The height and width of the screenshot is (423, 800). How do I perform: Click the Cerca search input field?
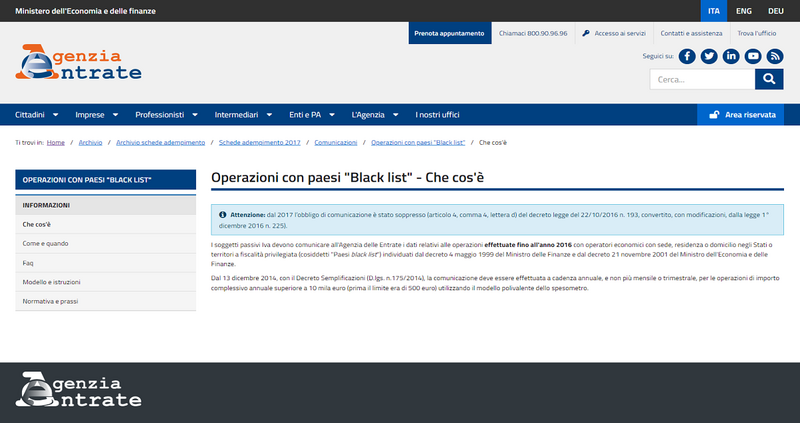tap(702, 79)
